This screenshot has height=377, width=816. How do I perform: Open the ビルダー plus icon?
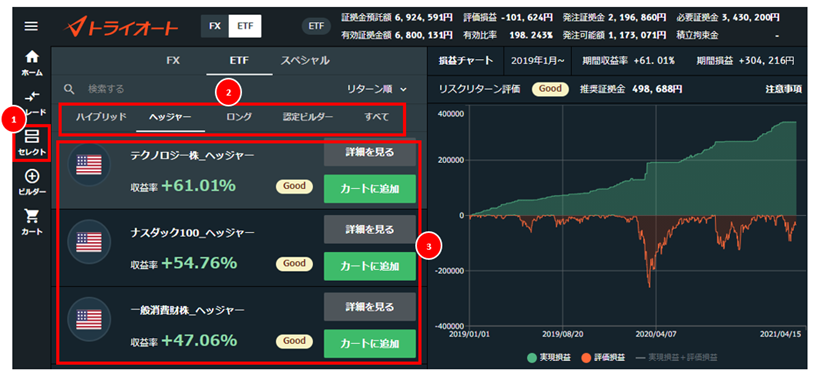click(32, 182)
